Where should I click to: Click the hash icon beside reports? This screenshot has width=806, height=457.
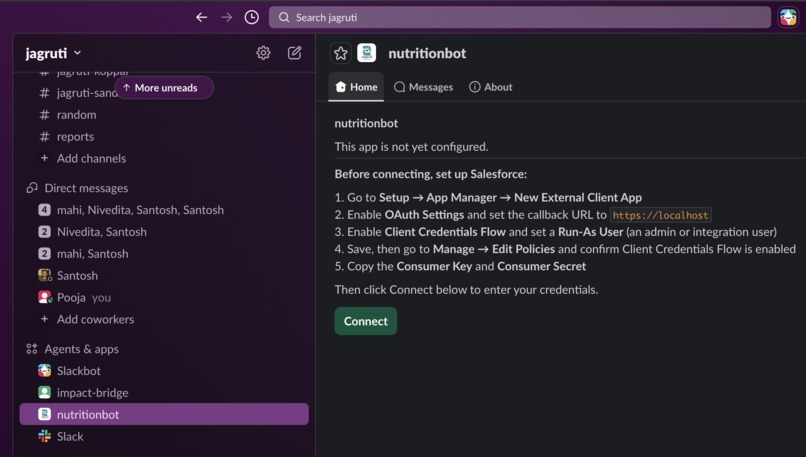pyautogui.click(x=45, y=137)
